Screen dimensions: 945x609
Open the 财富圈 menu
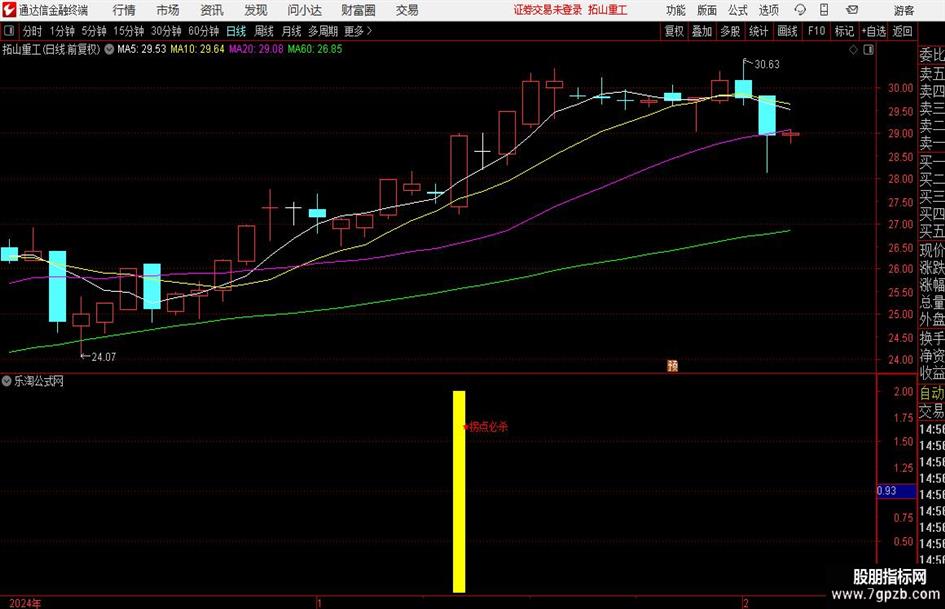pos(358,10)
